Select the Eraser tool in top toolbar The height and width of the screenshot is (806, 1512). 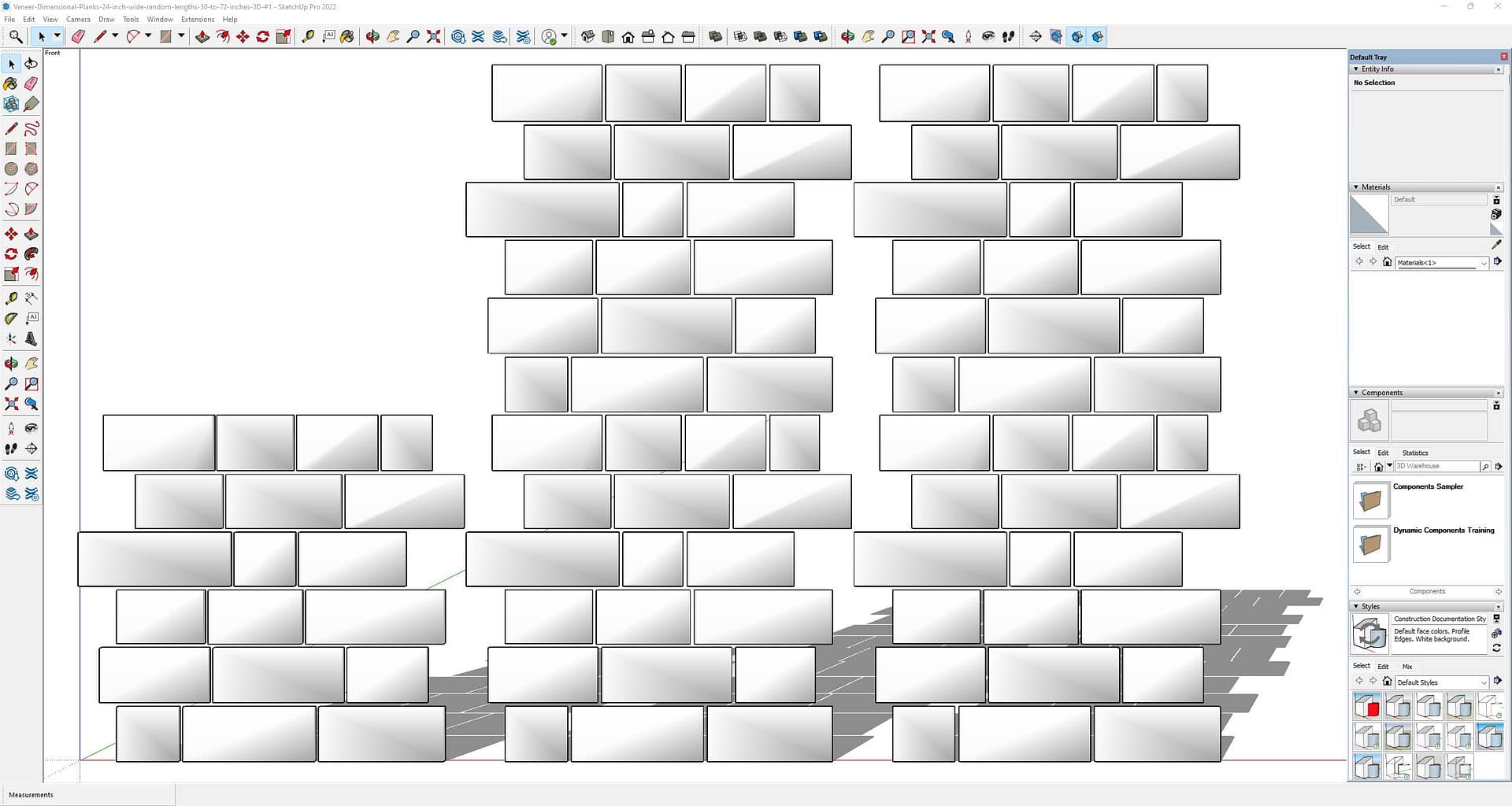click(x=78, y=36)
